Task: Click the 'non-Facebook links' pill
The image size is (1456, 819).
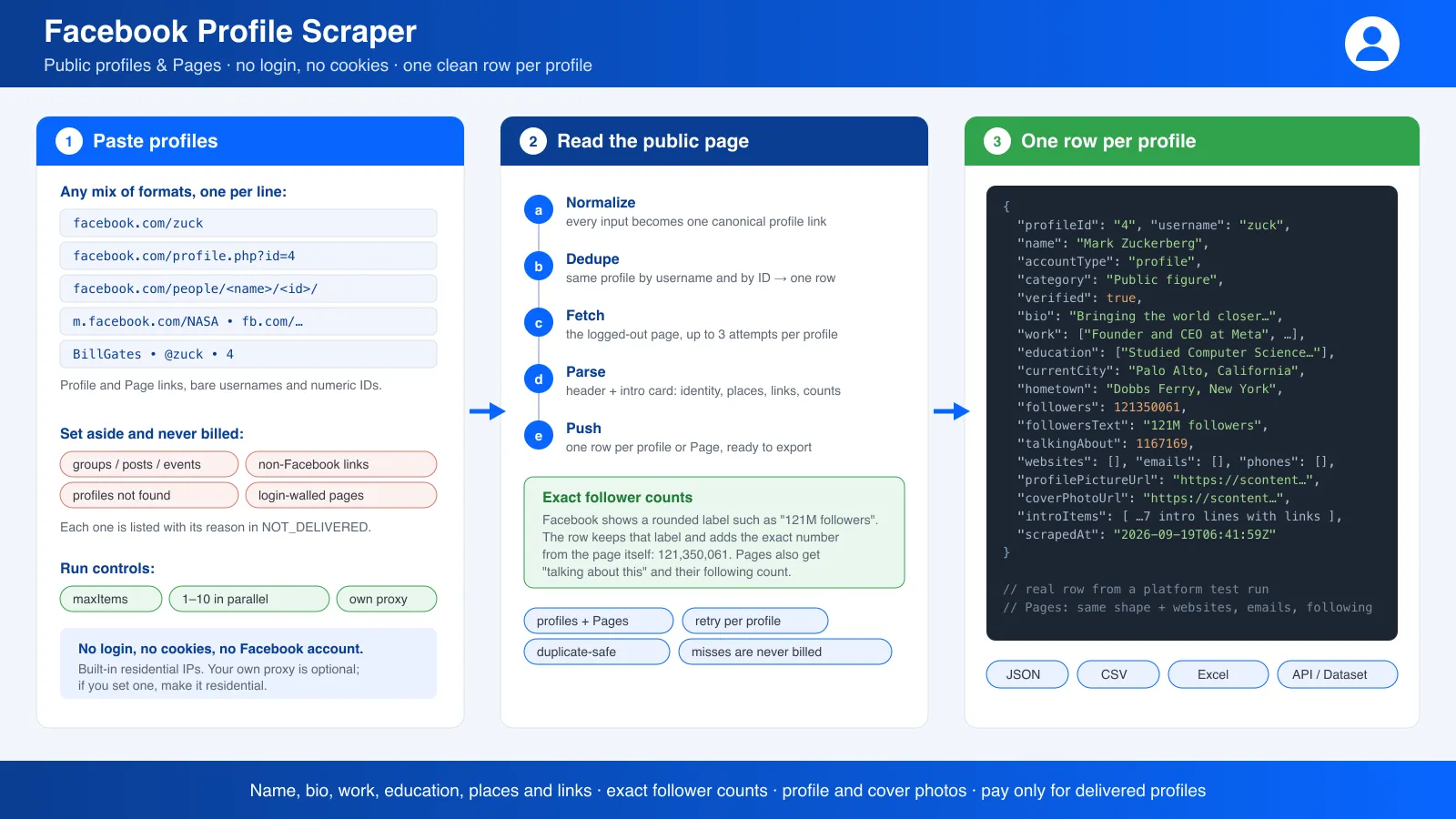Action: [x=341, y=464]
